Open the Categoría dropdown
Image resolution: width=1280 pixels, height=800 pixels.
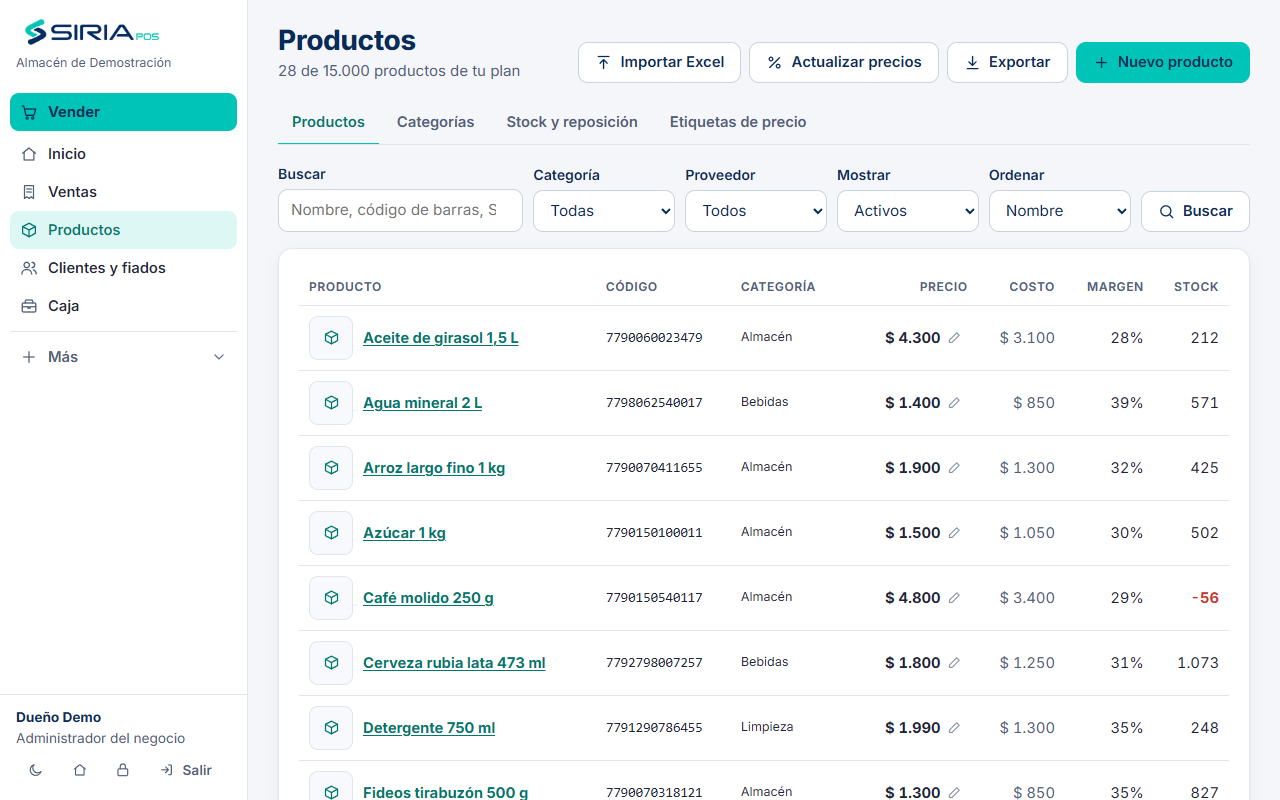[604, 211]
